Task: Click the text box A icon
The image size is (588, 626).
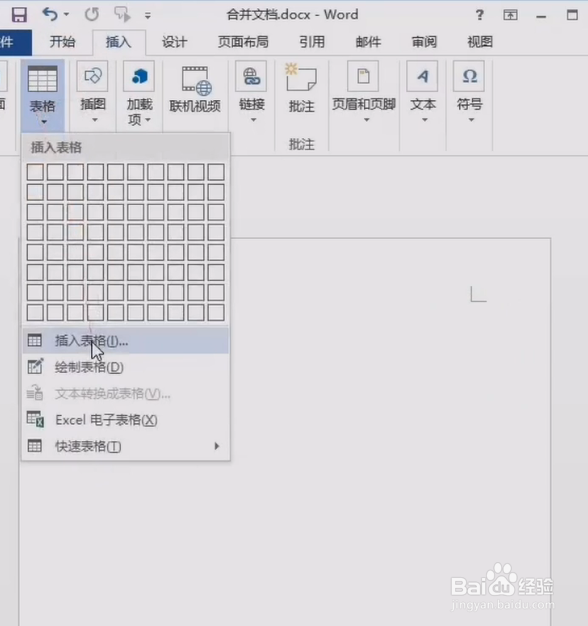Action: [x=422, y=76]
